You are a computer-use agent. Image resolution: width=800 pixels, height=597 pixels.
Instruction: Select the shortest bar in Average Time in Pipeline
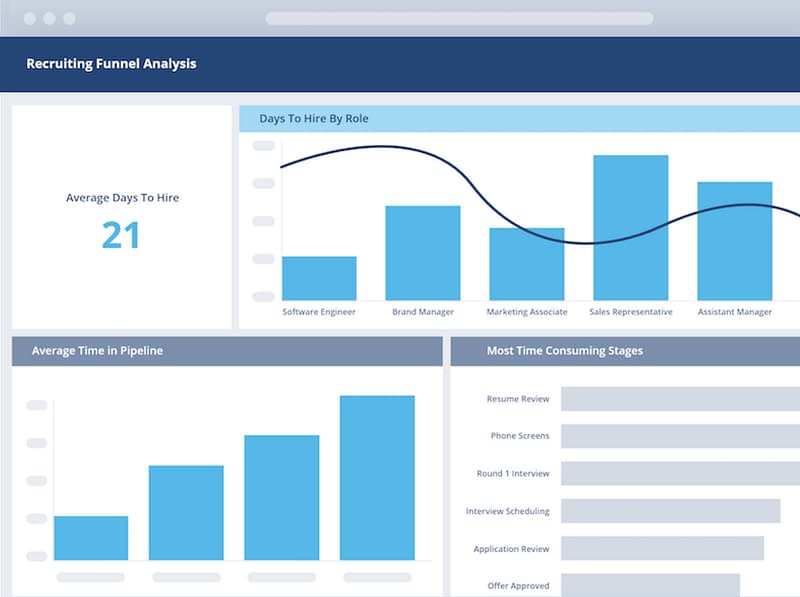(x=91, y=538)
